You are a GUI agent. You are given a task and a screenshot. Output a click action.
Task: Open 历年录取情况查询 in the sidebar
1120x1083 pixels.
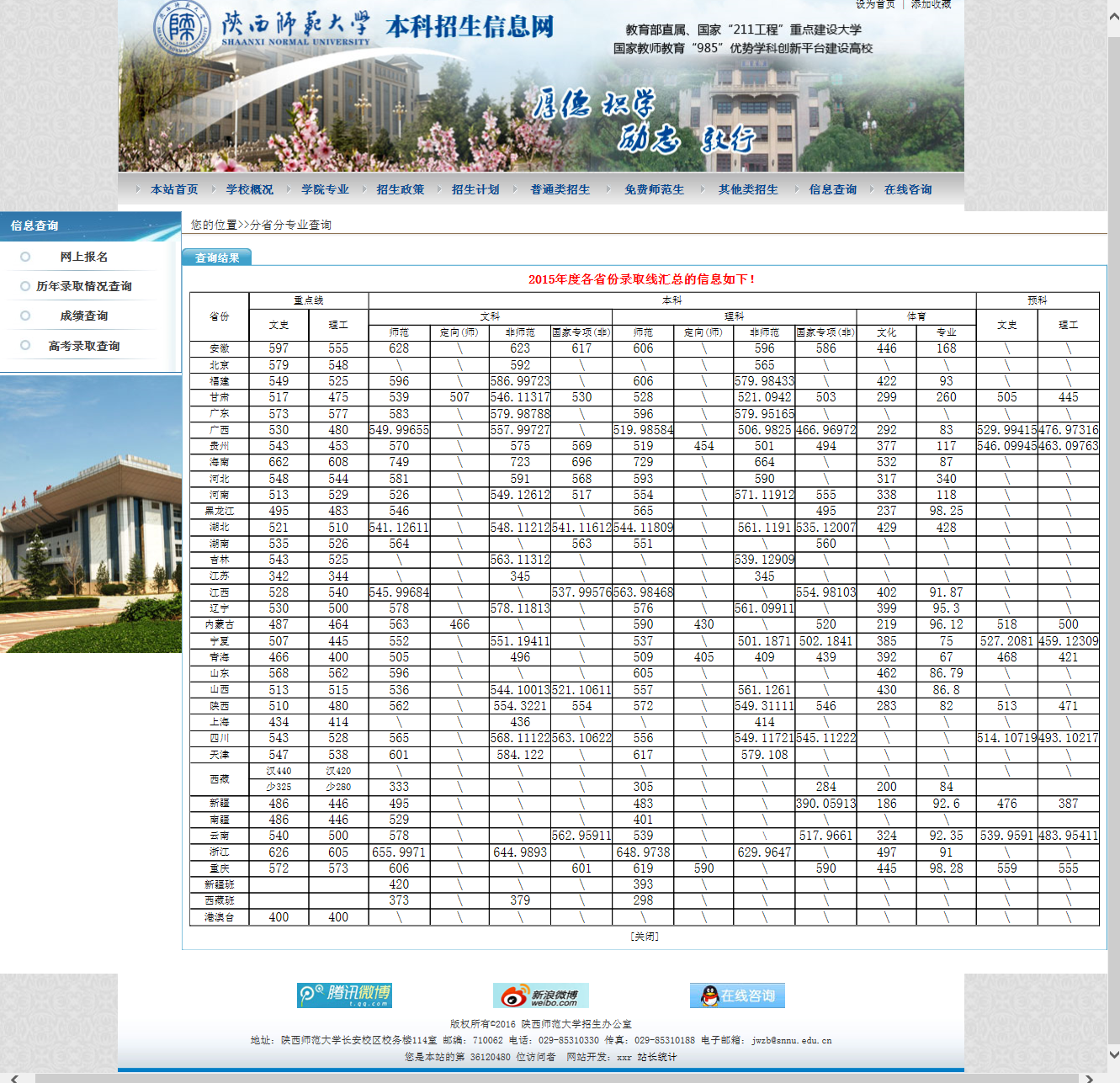(x=83, y=286)
